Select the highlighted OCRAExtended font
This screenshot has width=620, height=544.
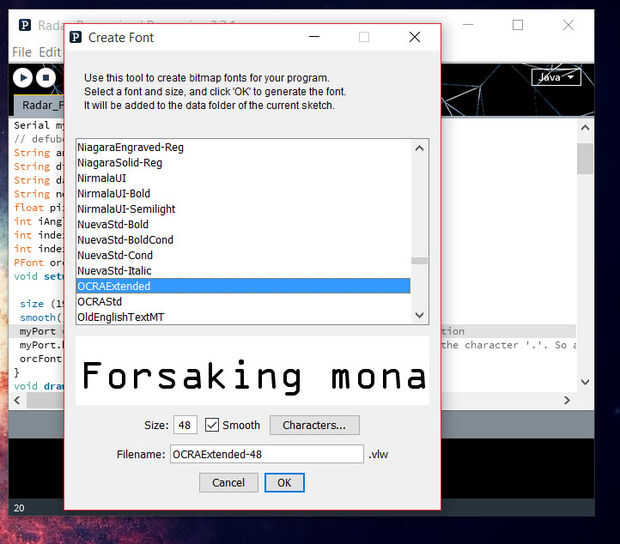243,286
